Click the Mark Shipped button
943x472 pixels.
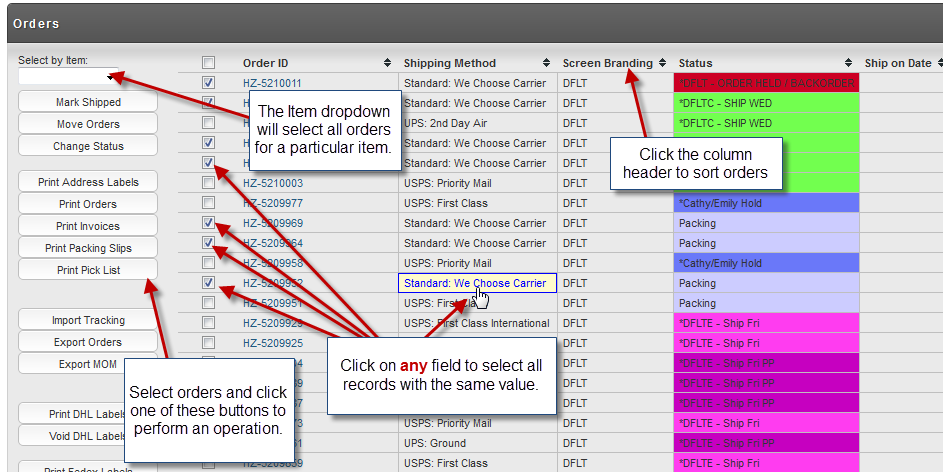tap(88, 102)
